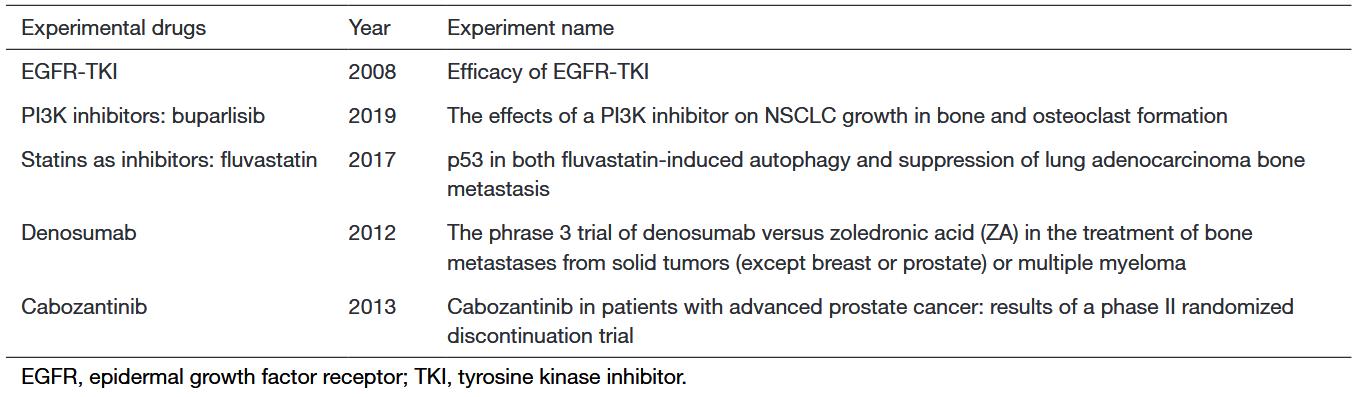
Task: Click the 'Year' column header
Action: point(369,28)
